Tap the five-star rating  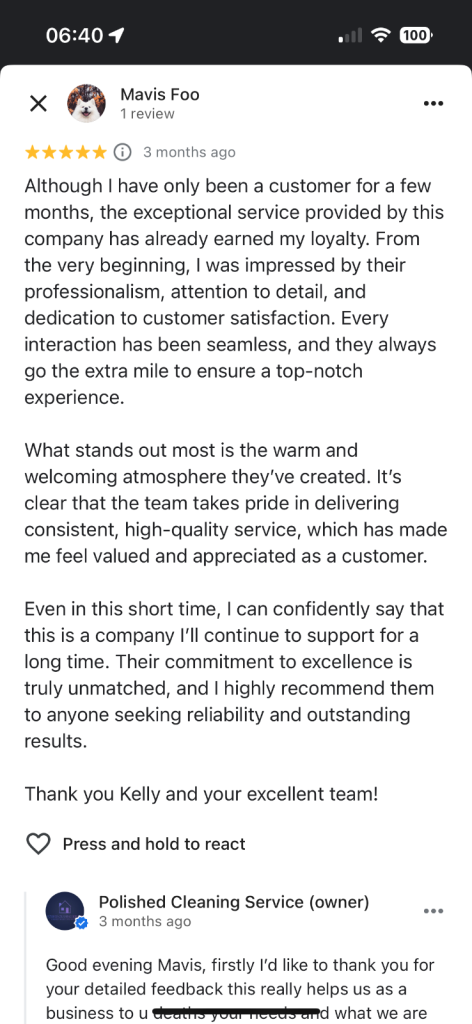65,153
